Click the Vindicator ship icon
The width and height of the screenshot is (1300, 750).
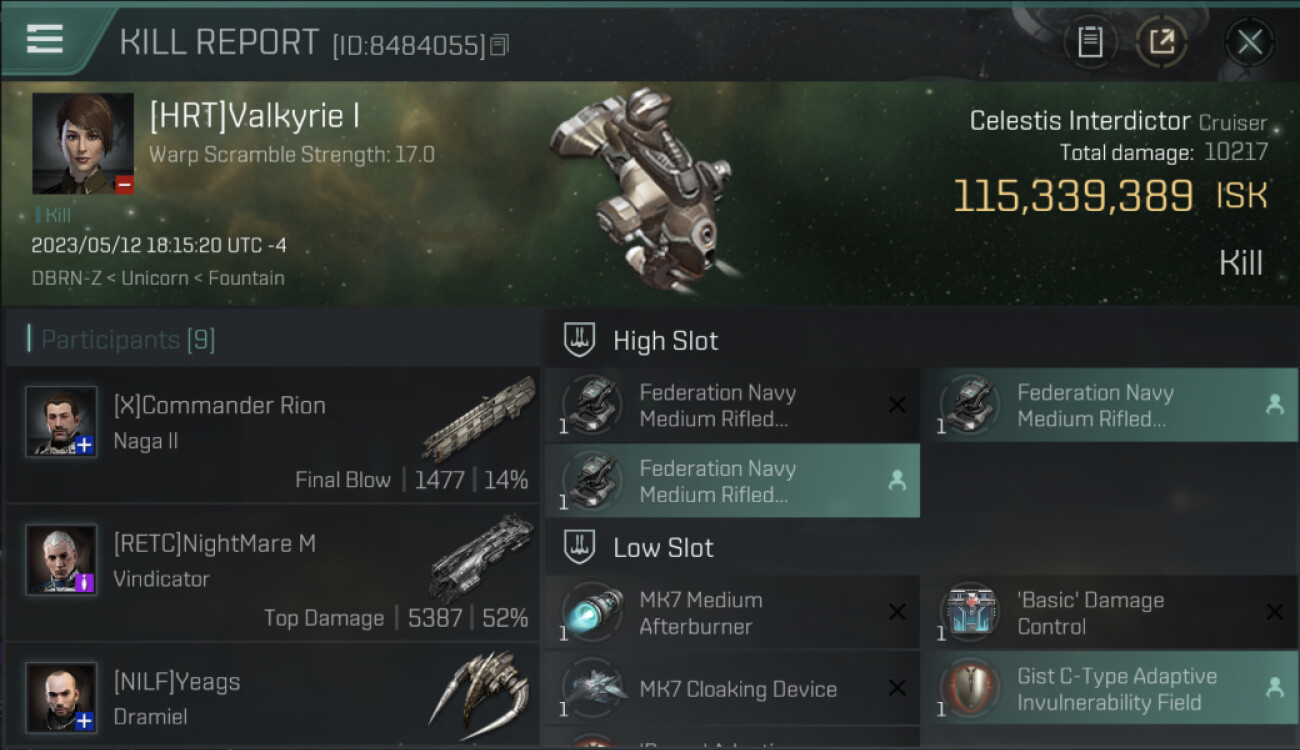click(x=481, y=556)
